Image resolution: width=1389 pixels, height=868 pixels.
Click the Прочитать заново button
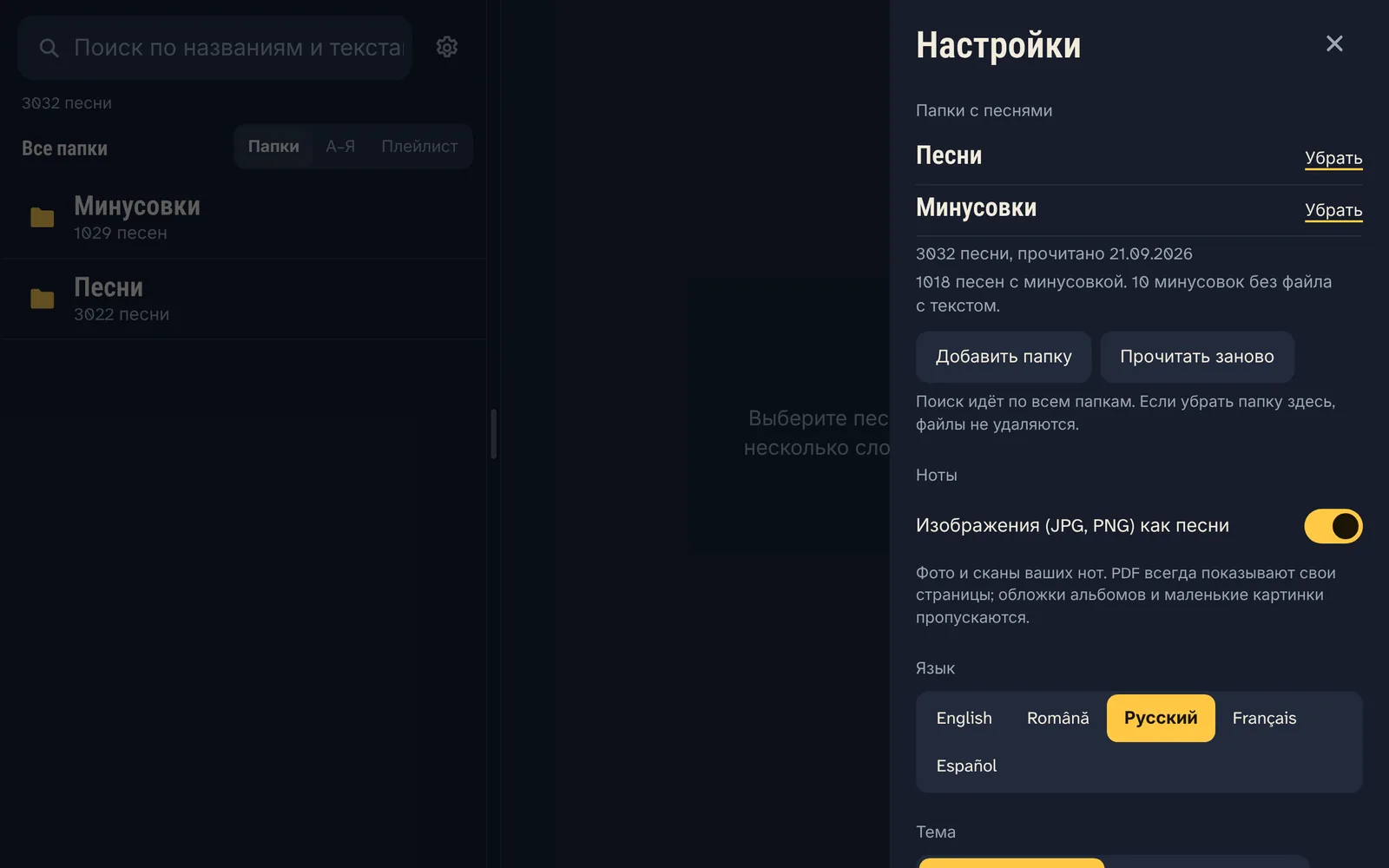(x=1197, y=357)
